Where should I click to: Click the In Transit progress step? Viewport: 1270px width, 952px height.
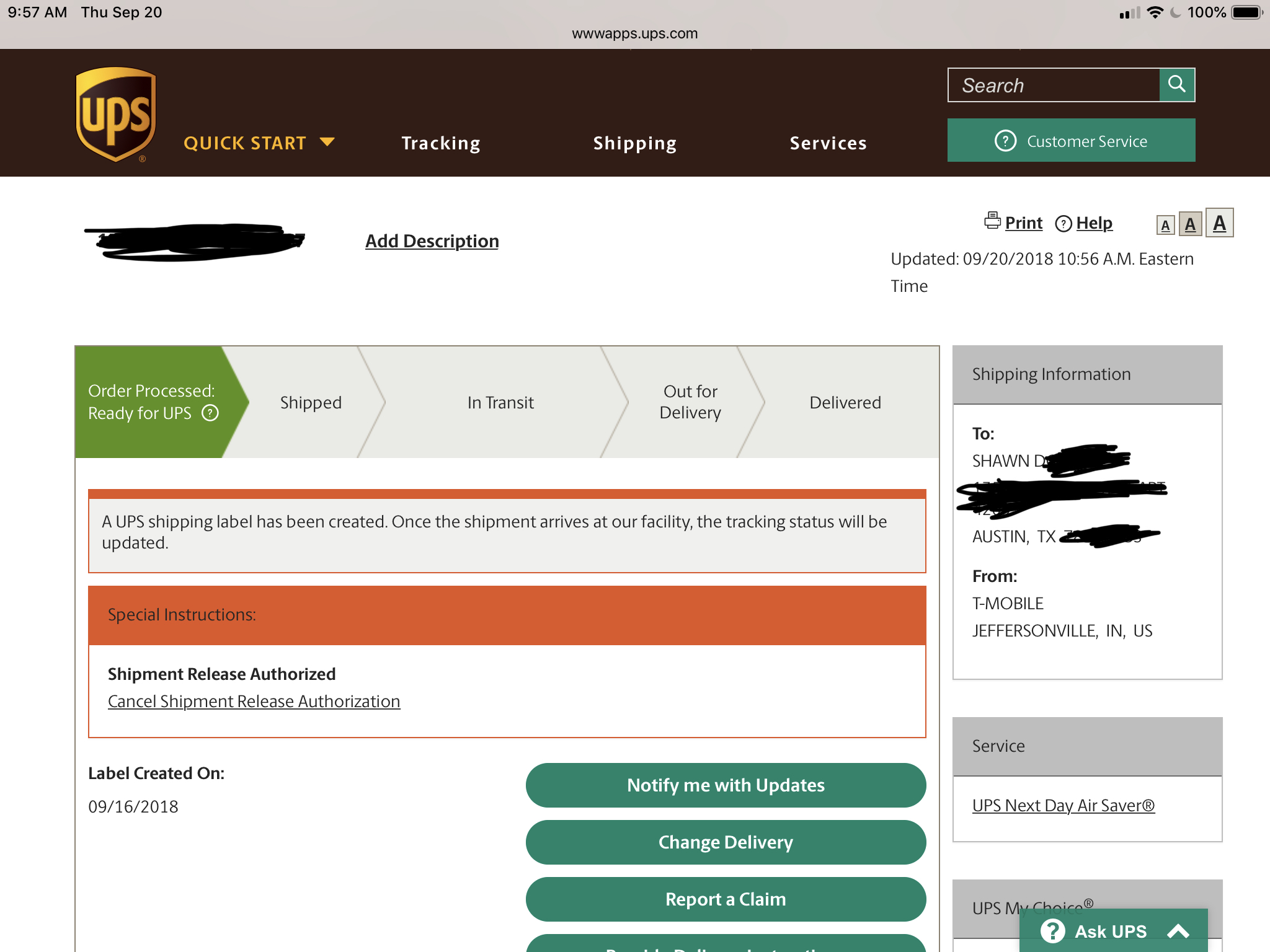pos(500,402)
